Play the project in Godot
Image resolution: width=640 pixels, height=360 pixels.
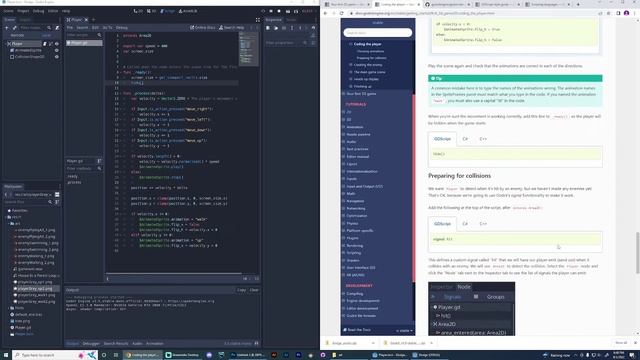263,11
